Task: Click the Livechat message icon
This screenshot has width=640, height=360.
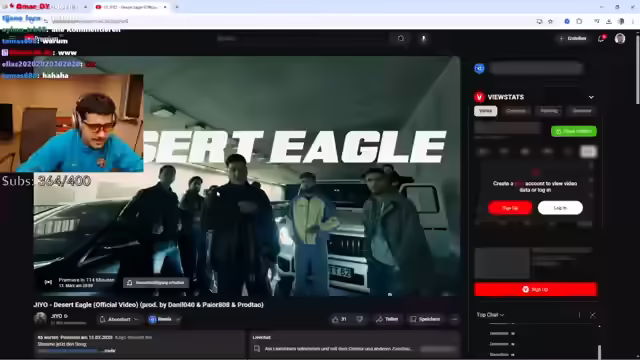Action: [257, 348]
